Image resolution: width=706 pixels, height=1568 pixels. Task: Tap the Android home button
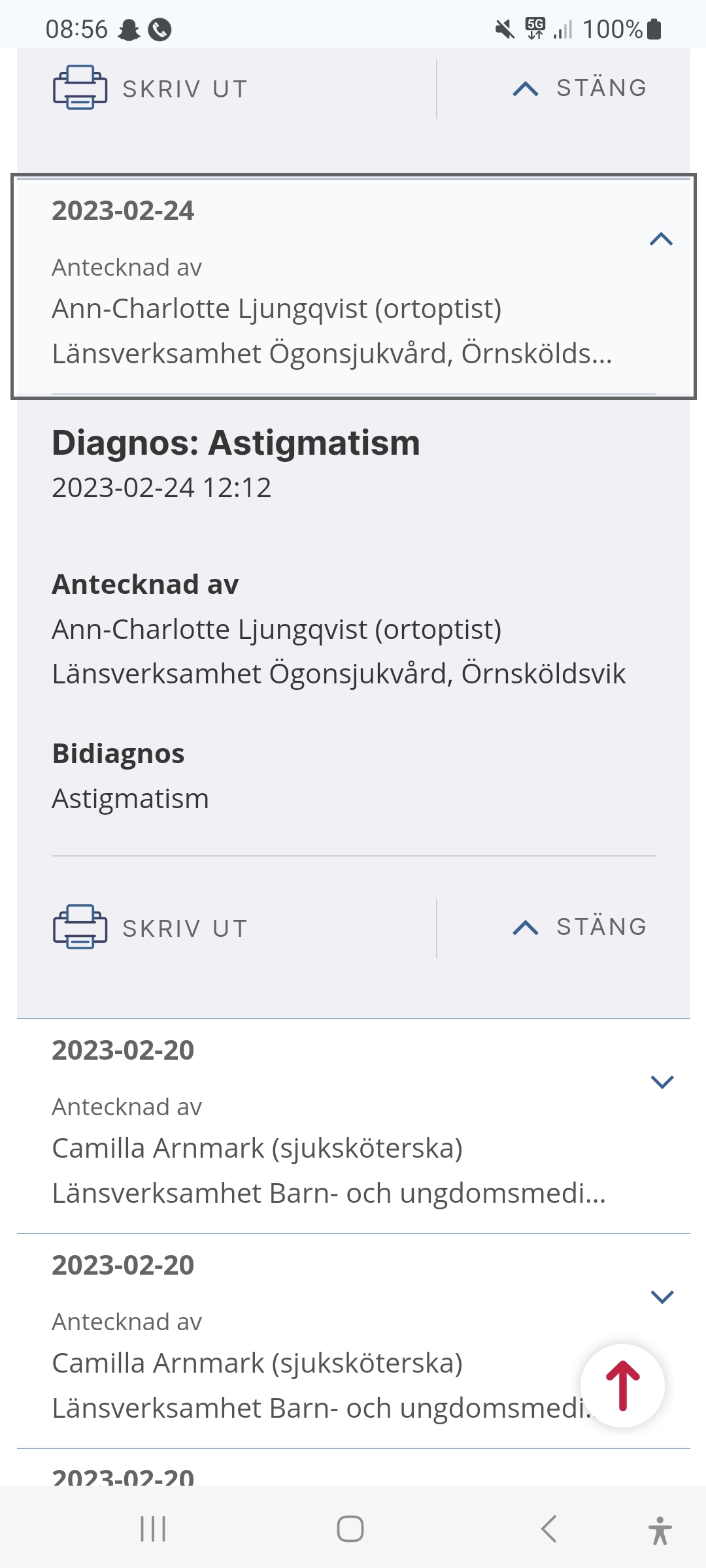[350, 1529]
